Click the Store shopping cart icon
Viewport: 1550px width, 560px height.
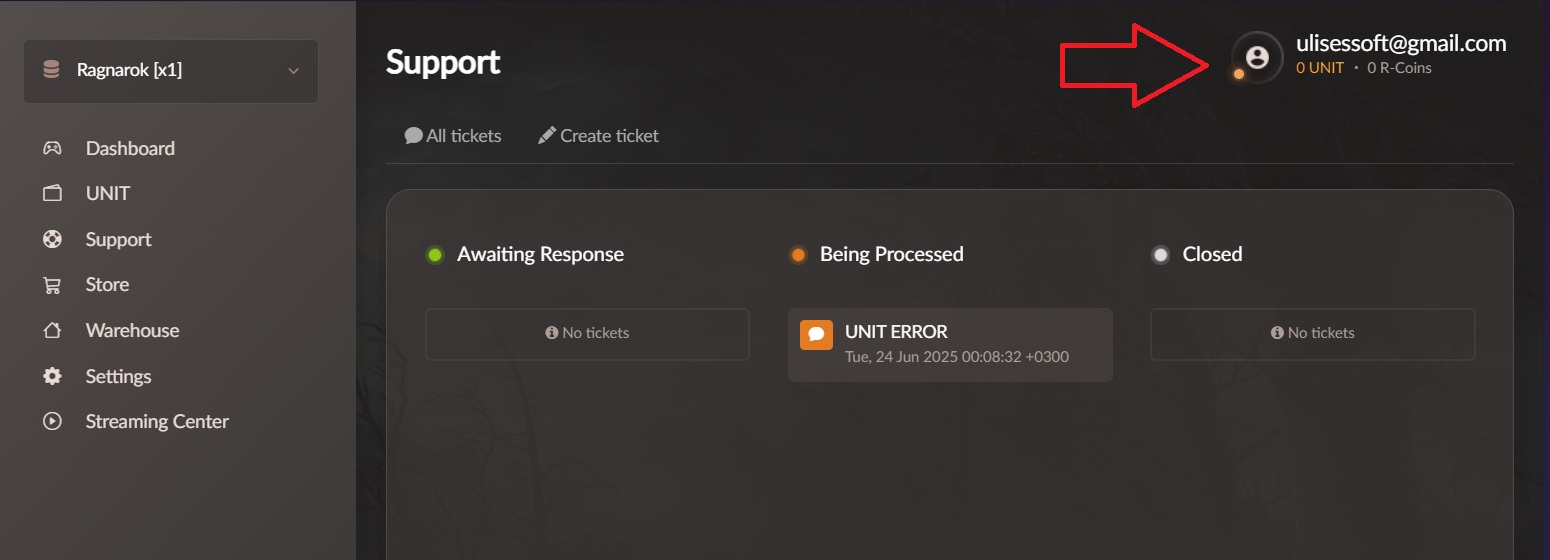pyautogui.click(x=52, y=285)
